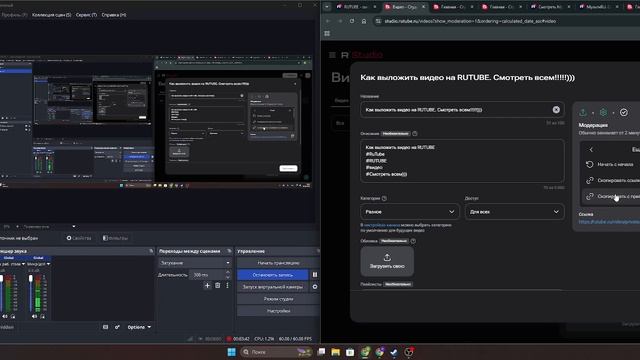Viewport: 640px width, 360px height.
Task: Open OBS Studio taskbar icon
Action: pos(409,352)
